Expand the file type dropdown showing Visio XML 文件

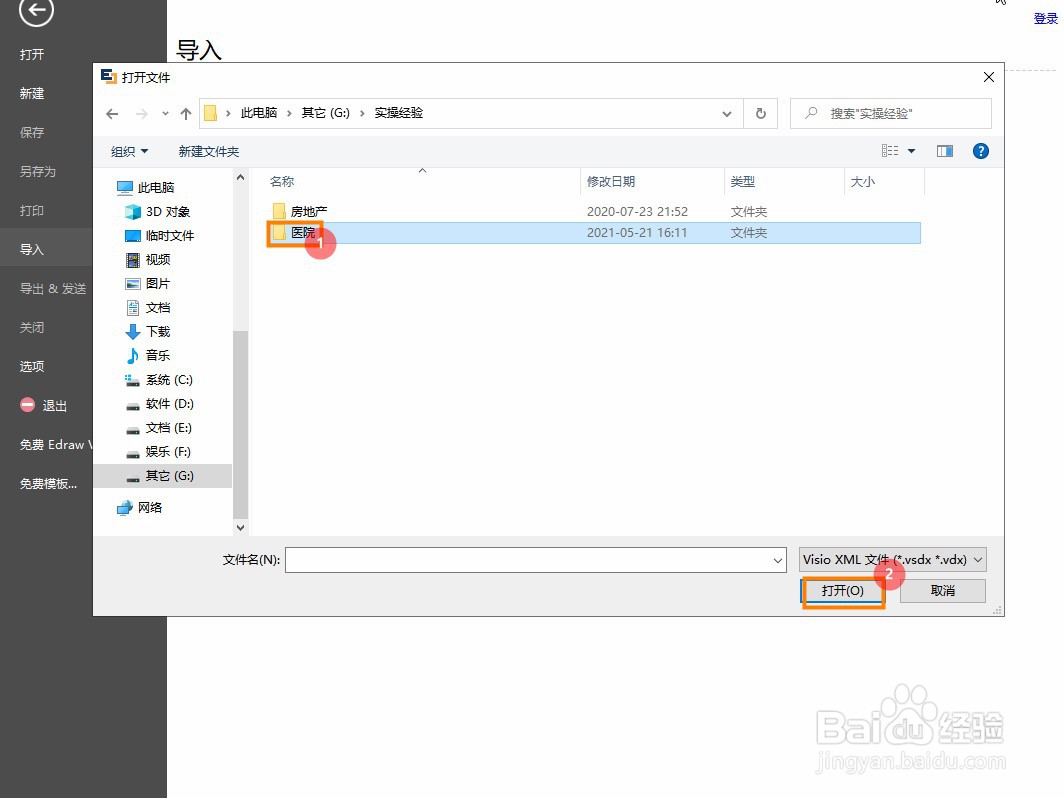(x=977, y=559)
